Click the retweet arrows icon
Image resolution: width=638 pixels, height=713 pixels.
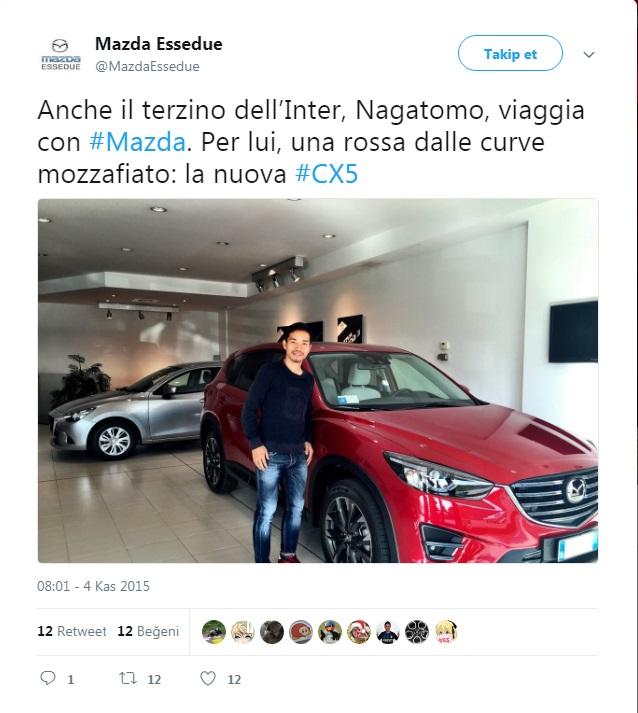(x=128, y=678)
